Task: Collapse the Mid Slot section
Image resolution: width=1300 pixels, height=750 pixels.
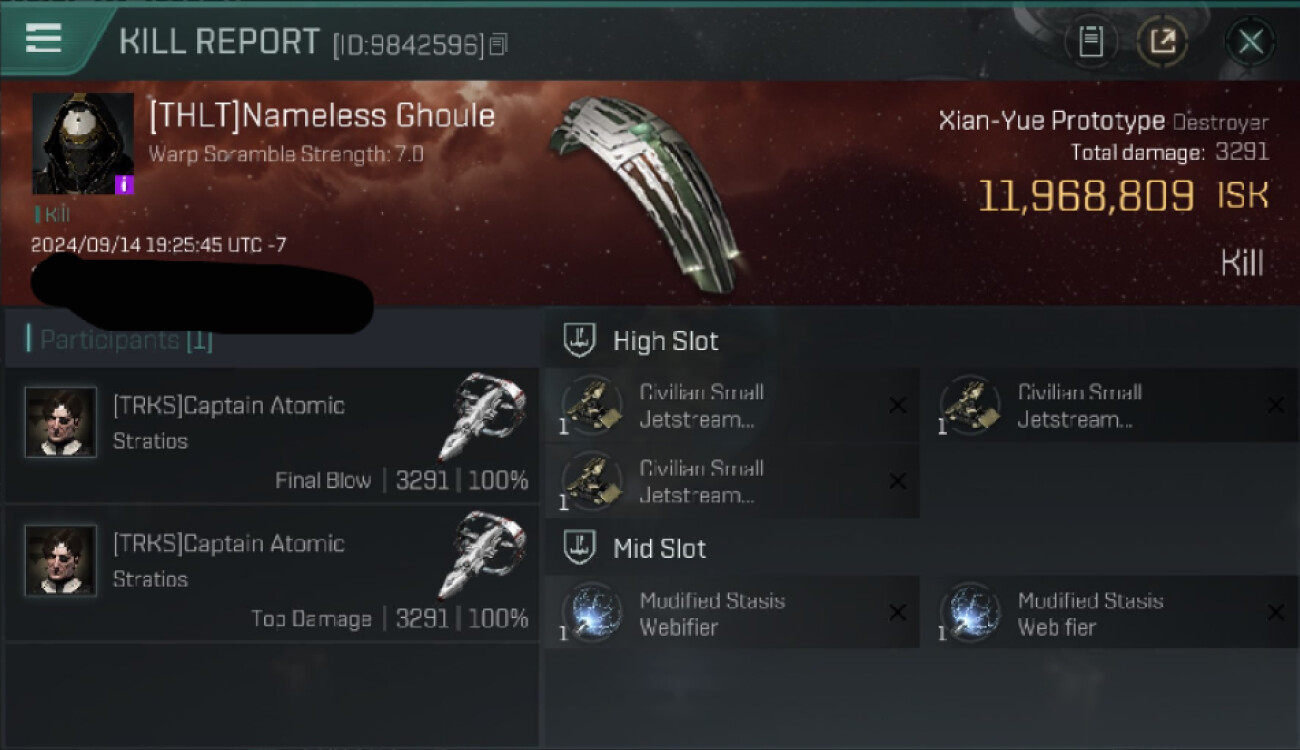Action: click(x=634, y=549)
